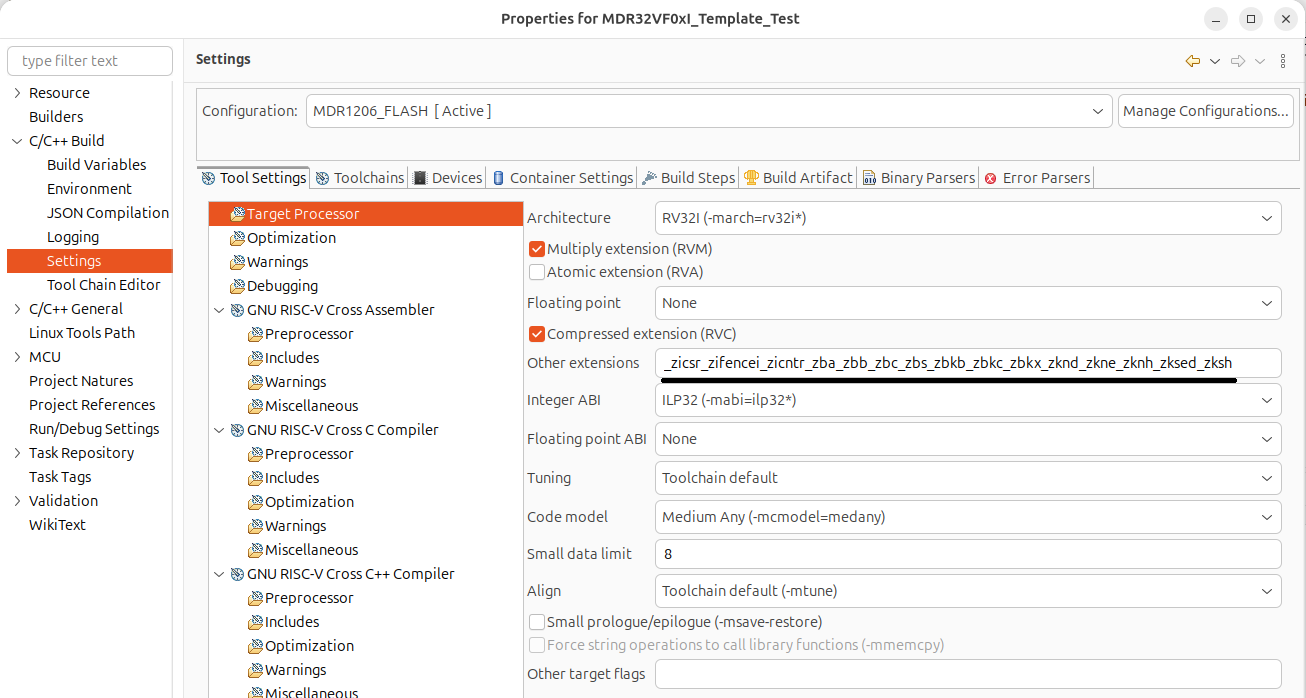Viewport: 1306px width, 698px height.
Task: Click the Optimization folder icon under Target Processor
Action: (x=237, y=238)
